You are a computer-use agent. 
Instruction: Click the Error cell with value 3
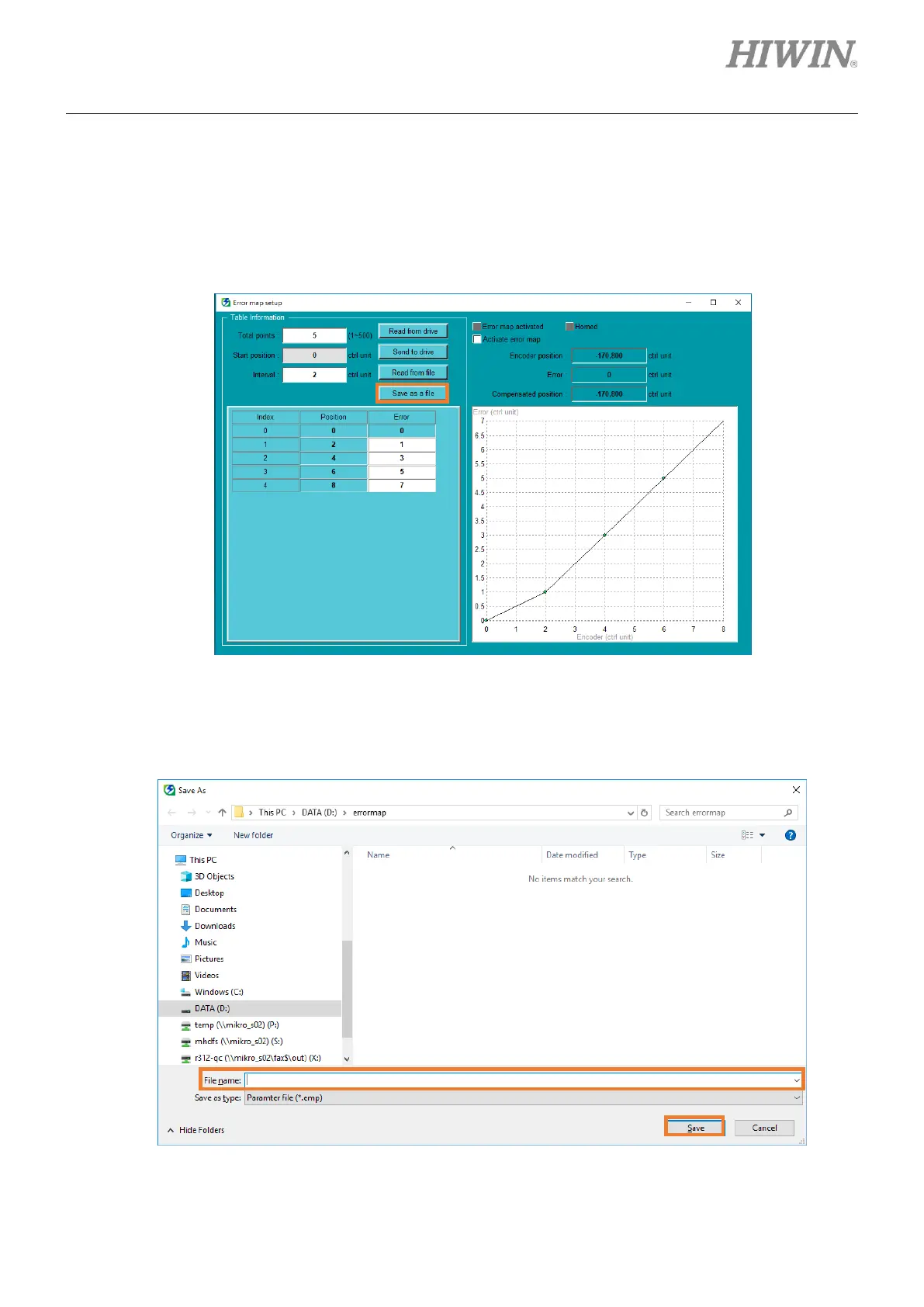[x=402, y=458]
